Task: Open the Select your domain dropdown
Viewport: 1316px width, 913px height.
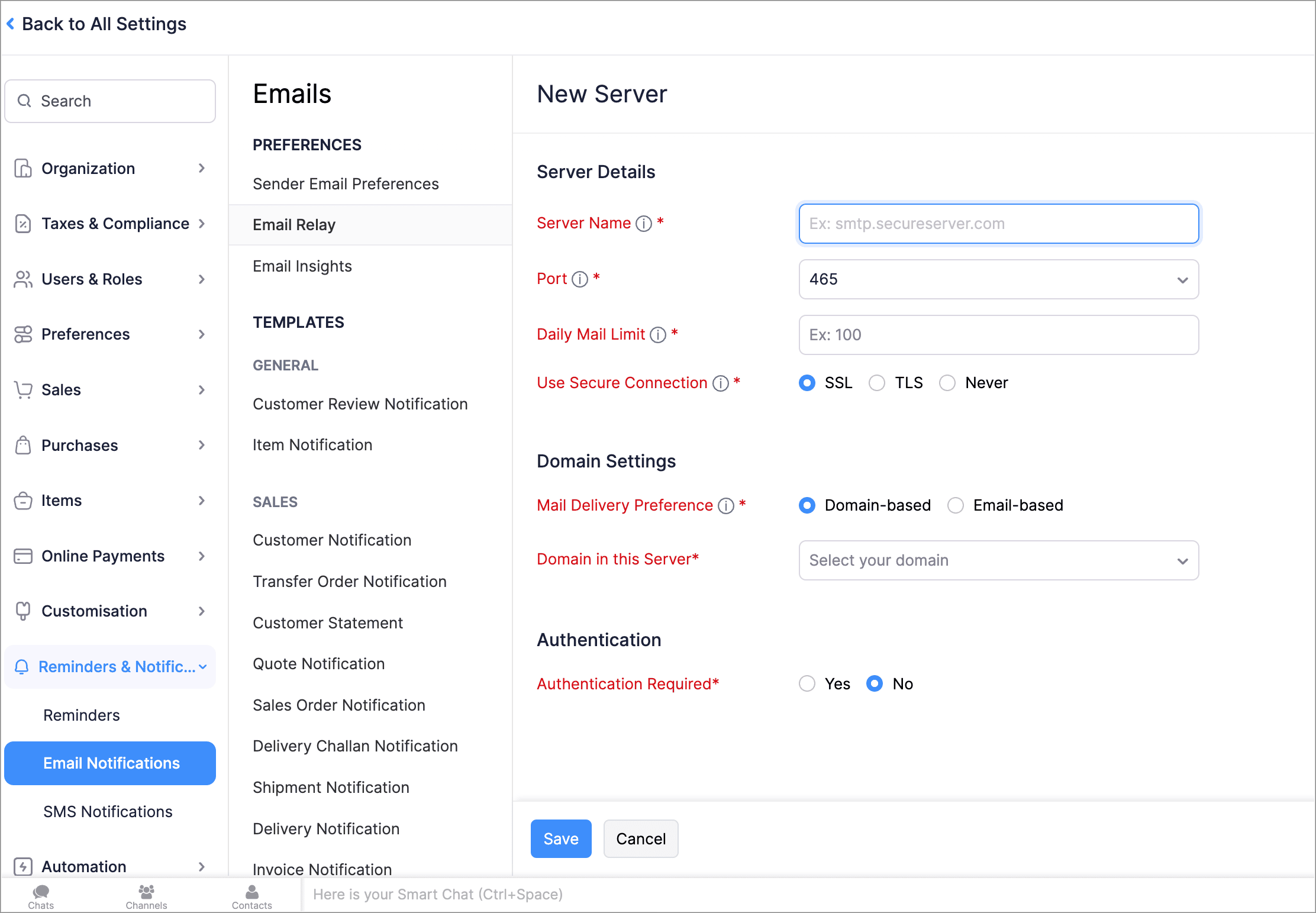Action: pyautogui.click(x=998, y=560)
